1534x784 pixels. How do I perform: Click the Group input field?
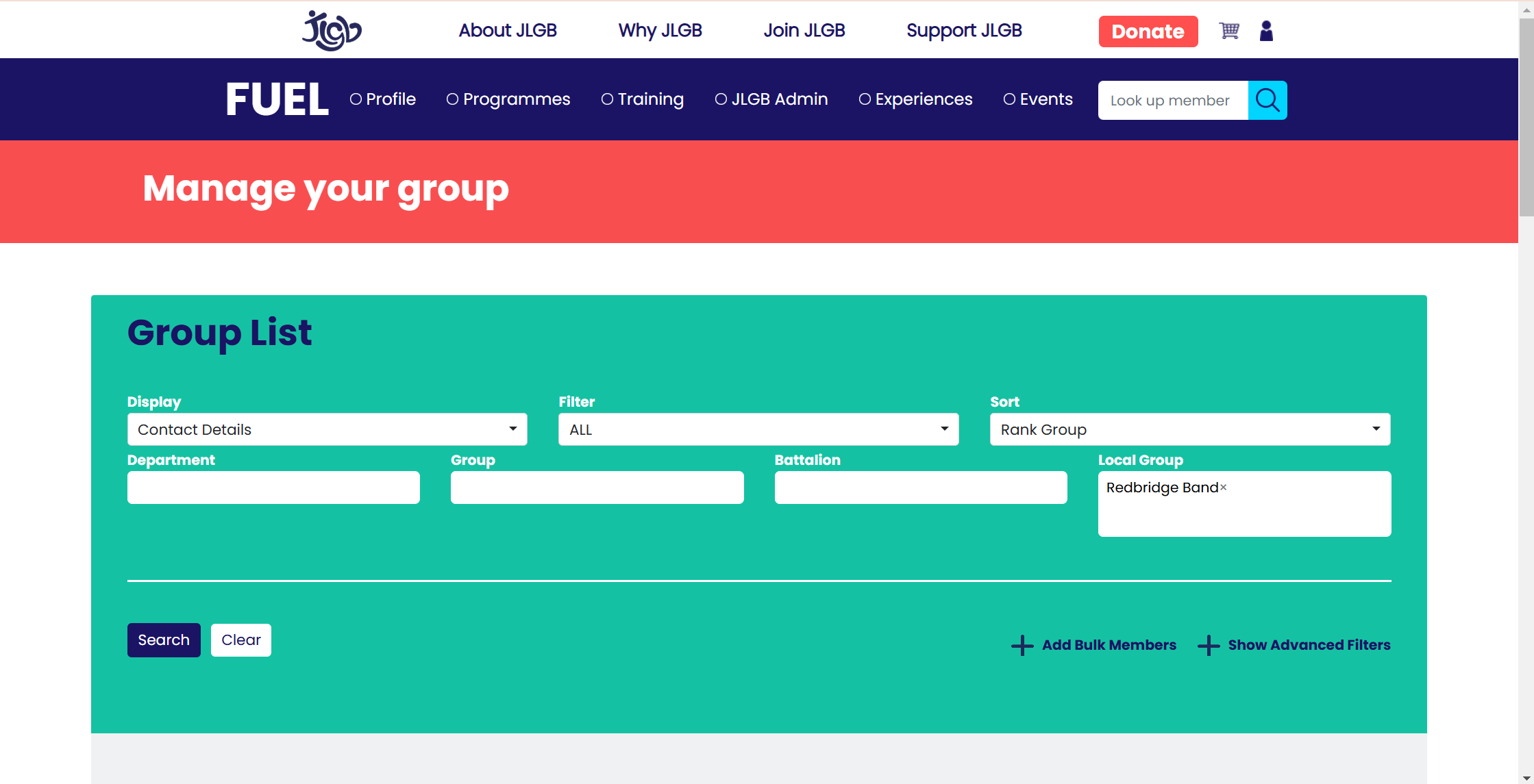point(597,488)
